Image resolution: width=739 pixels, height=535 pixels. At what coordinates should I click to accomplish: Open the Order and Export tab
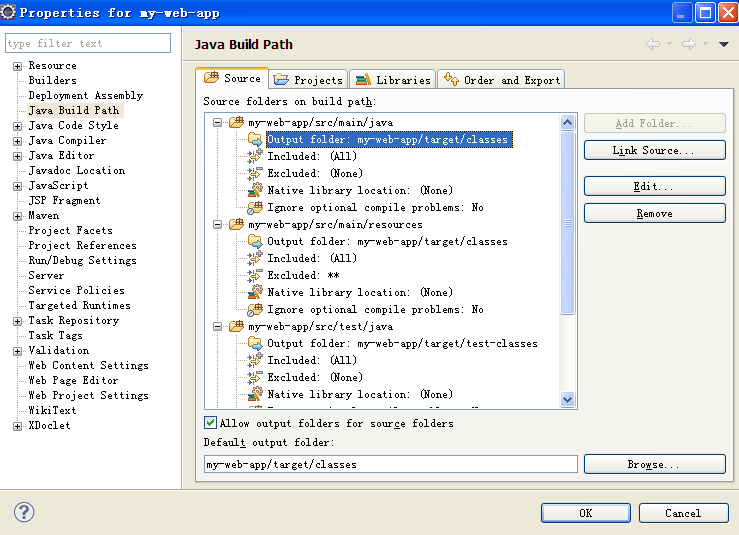pos(501,80)
